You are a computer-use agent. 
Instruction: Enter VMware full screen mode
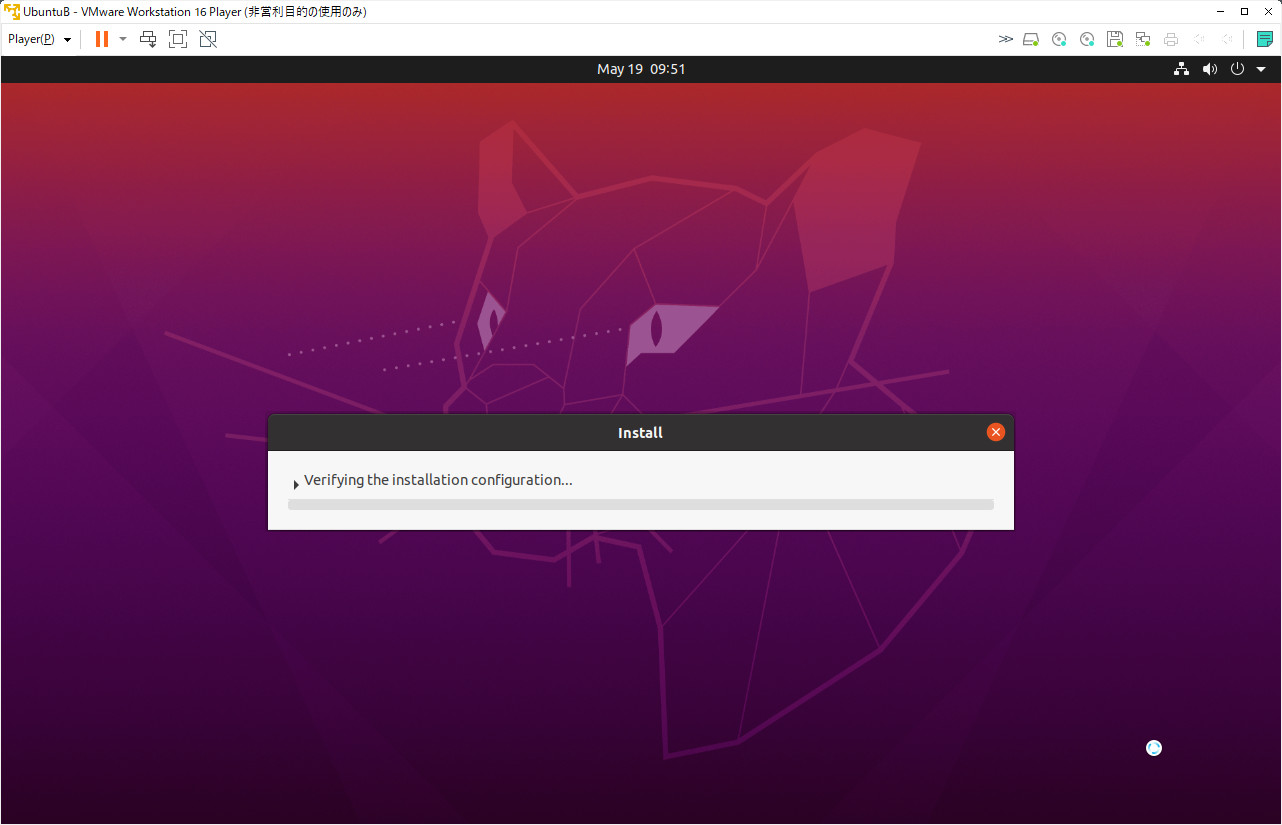[x=178, y=39]
